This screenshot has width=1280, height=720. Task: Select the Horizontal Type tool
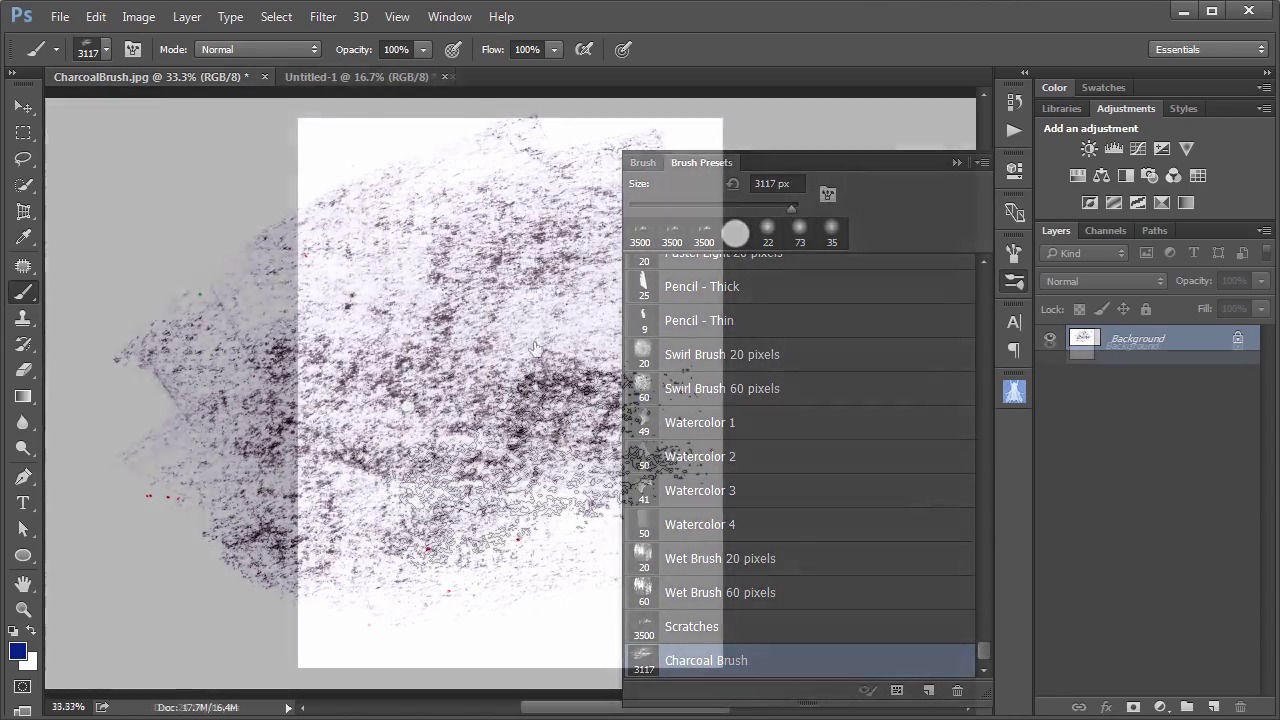tap(23, 503)
